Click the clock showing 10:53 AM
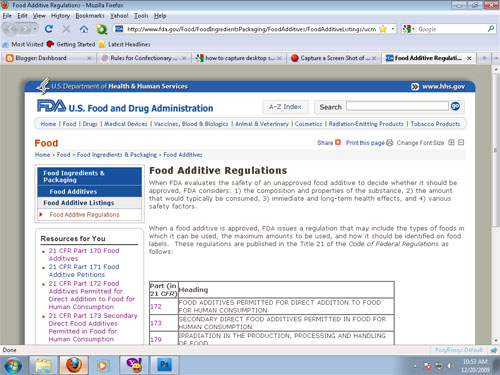 click(475, 362)
